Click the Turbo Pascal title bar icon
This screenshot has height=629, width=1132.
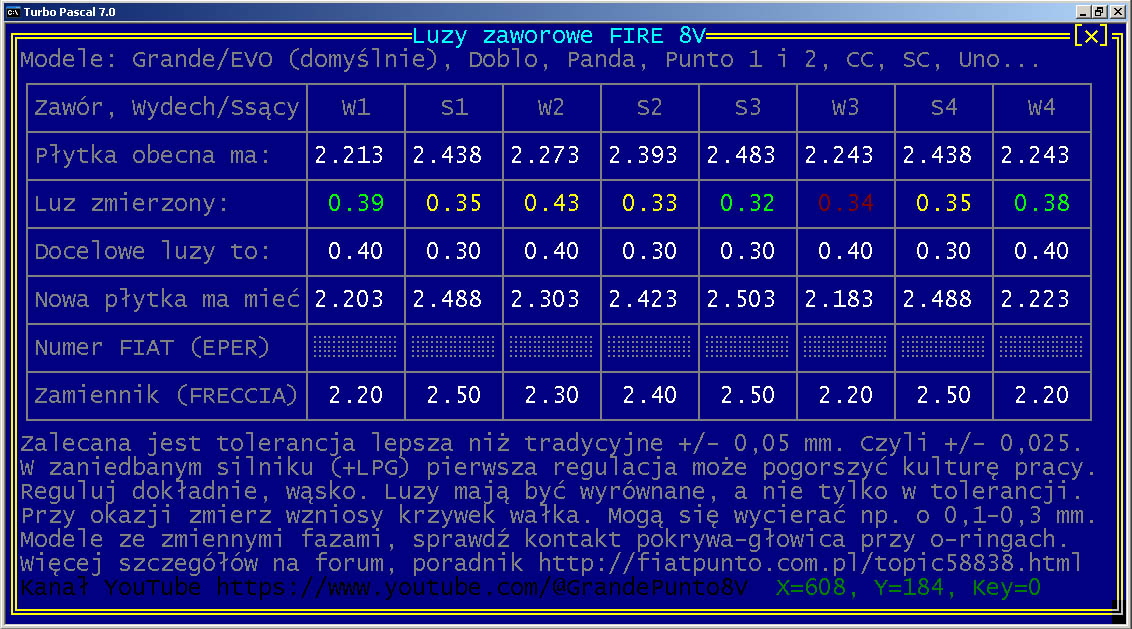pyautogui.click(x=11, y=10)
